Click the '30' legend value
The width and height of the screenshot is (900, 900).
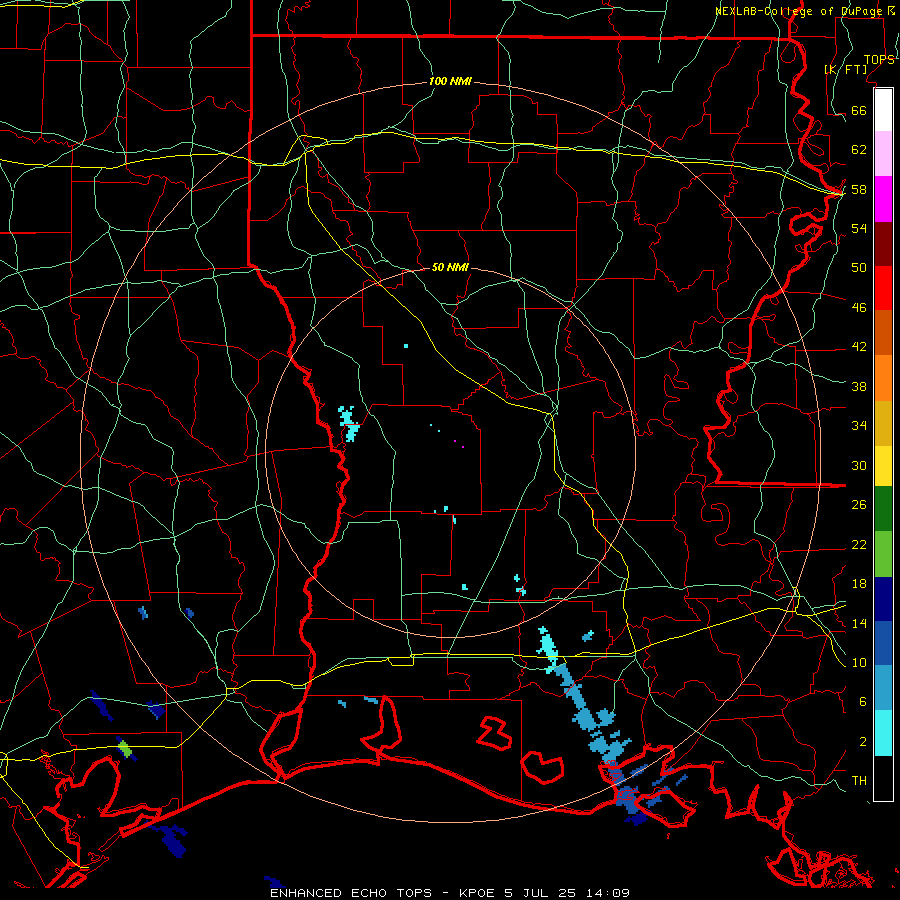coord(859,465)
